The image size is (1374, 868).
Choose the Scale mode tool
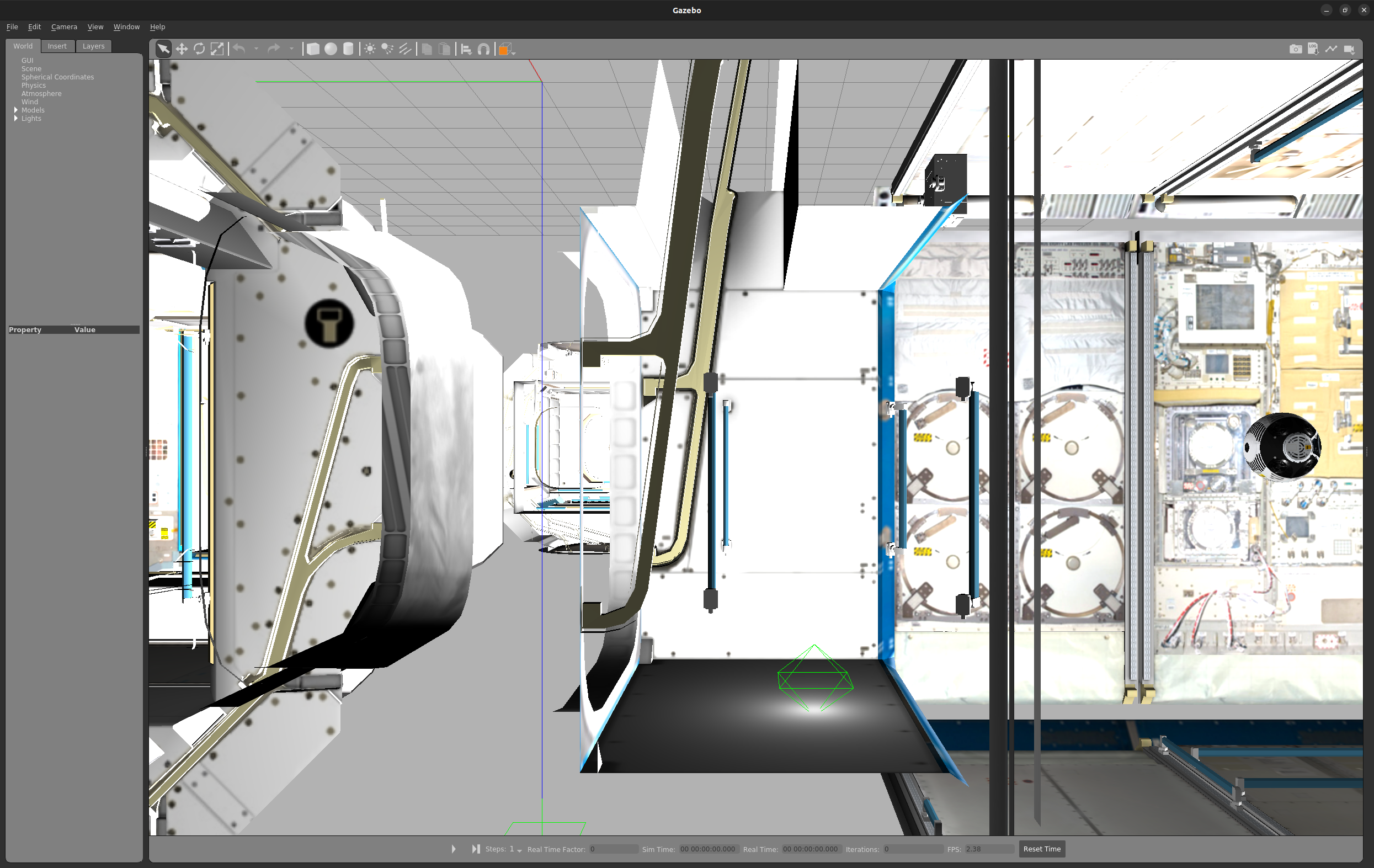point(217,49)
